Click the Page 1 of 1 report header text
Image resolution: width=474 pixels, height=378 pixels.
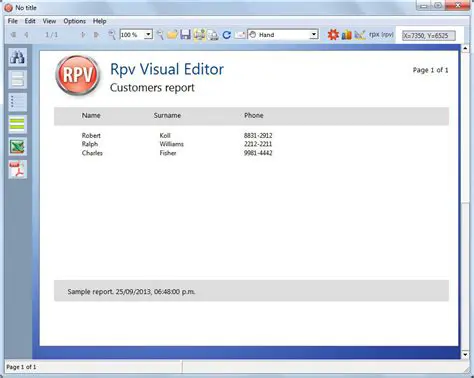[x=430, y=70]
